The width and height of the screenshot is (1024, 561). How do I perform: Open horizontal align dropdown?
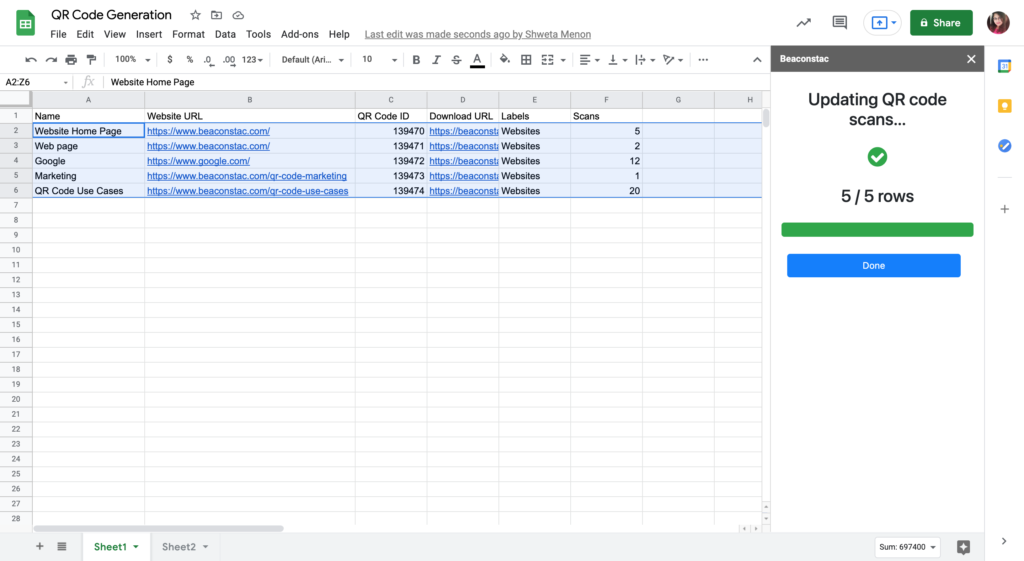click(x=589, y=59)
